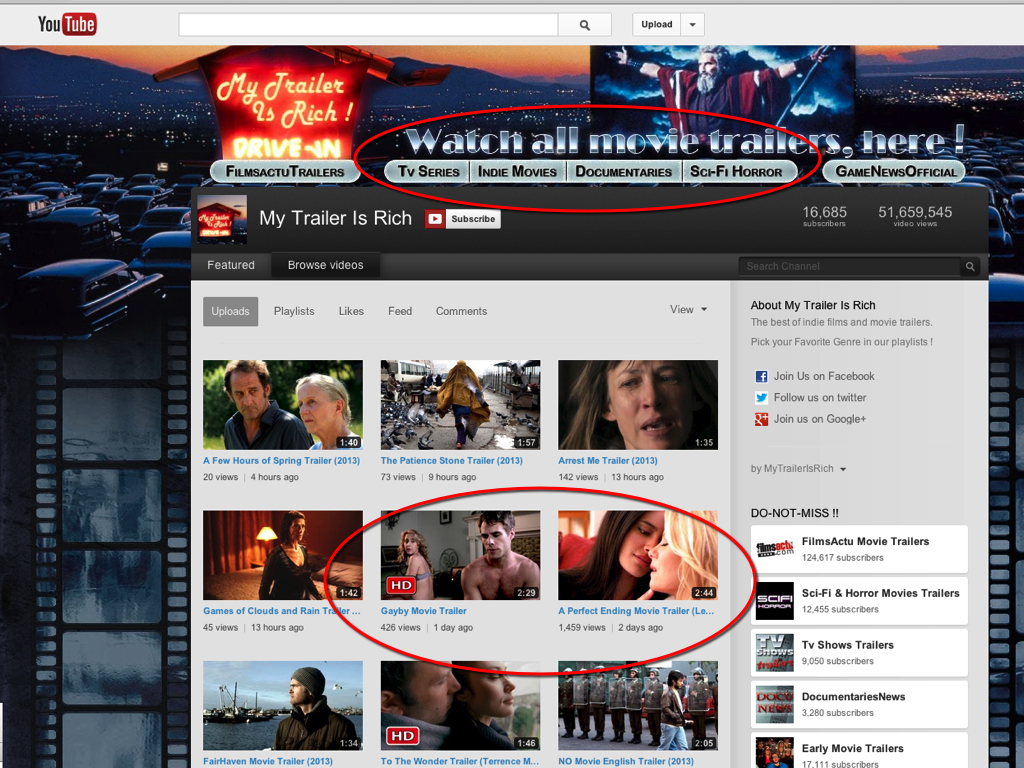The image size is (1024, 768).
Task: Click the Google+ icon
Action: point(761,419)
